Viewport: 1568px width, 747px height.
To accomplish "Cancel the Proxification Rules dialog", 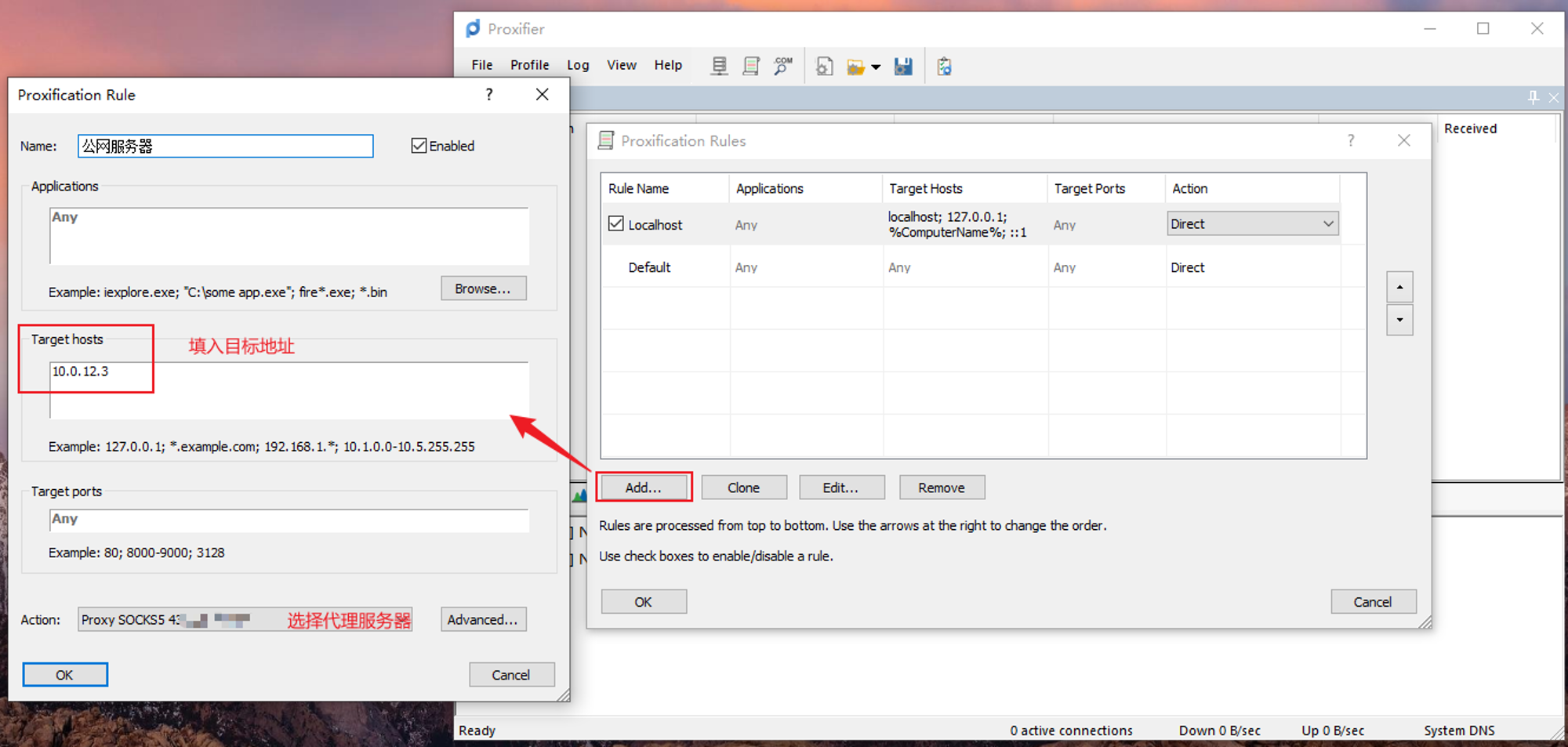I will pyautogui.click(x=1373, y=602).
